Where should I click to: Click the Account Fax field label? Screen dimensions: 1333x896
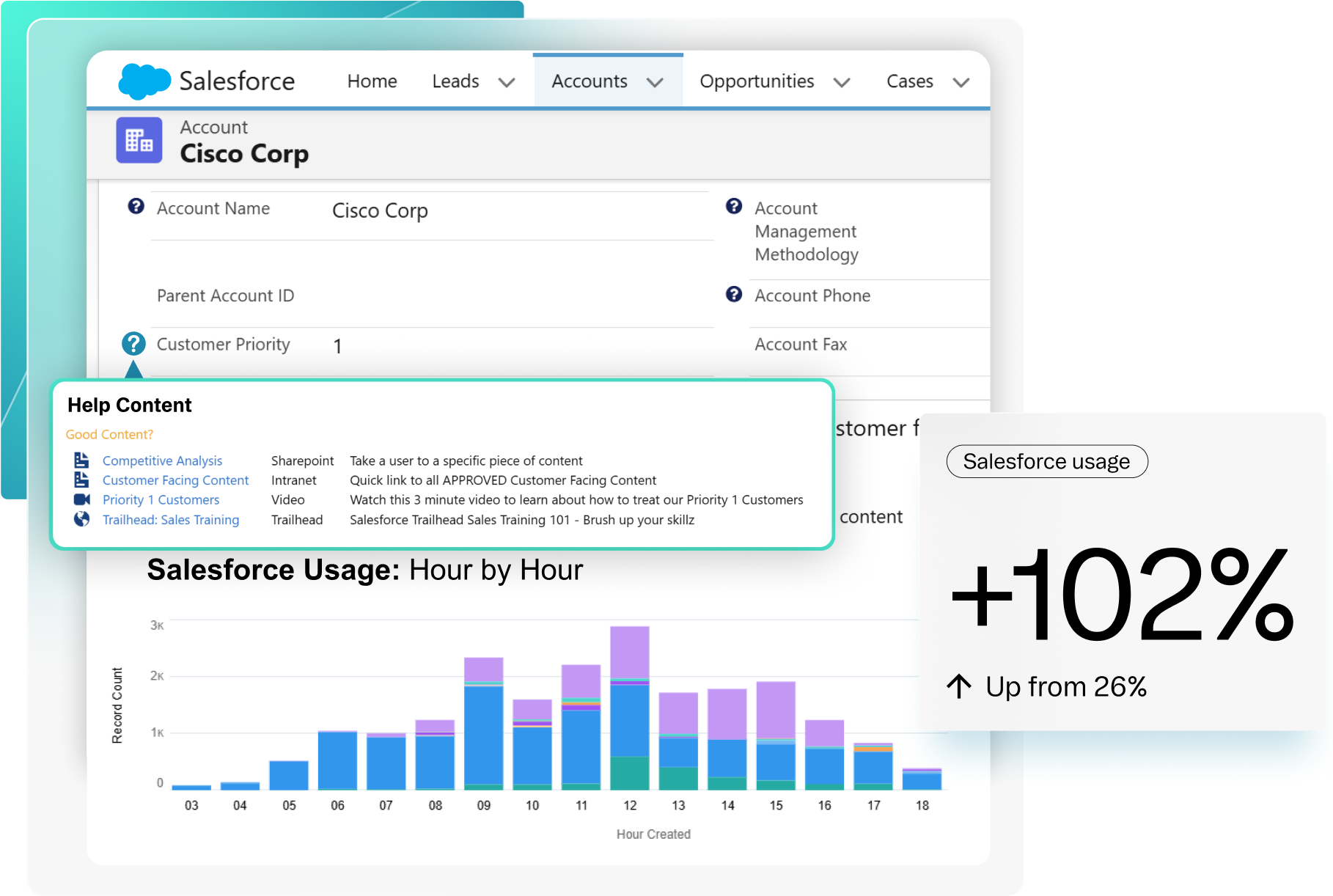tap(801, 344)
